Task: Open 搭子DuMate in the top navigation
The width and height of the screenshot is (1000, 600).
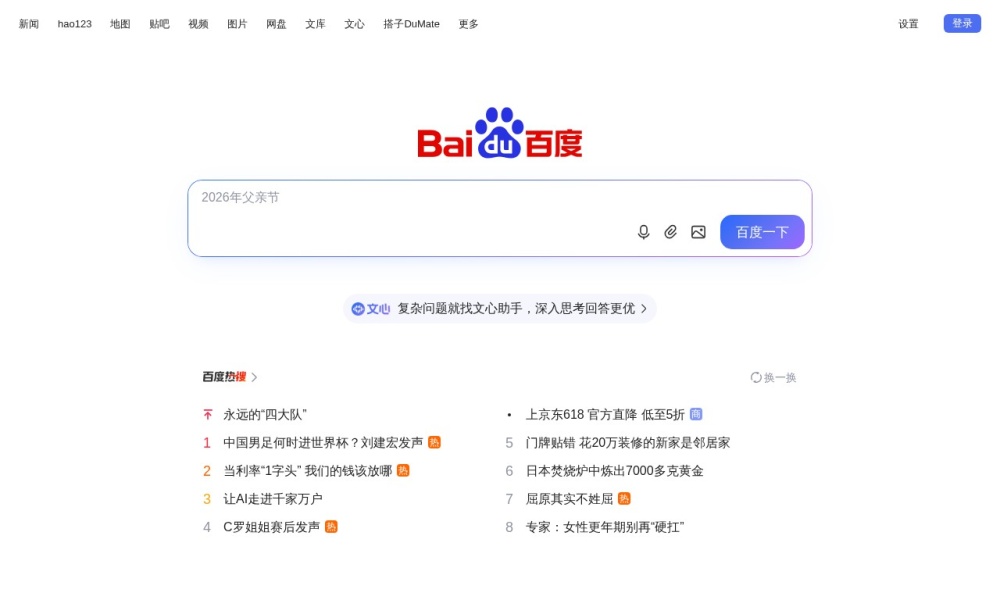Action: tap(411, 24)
